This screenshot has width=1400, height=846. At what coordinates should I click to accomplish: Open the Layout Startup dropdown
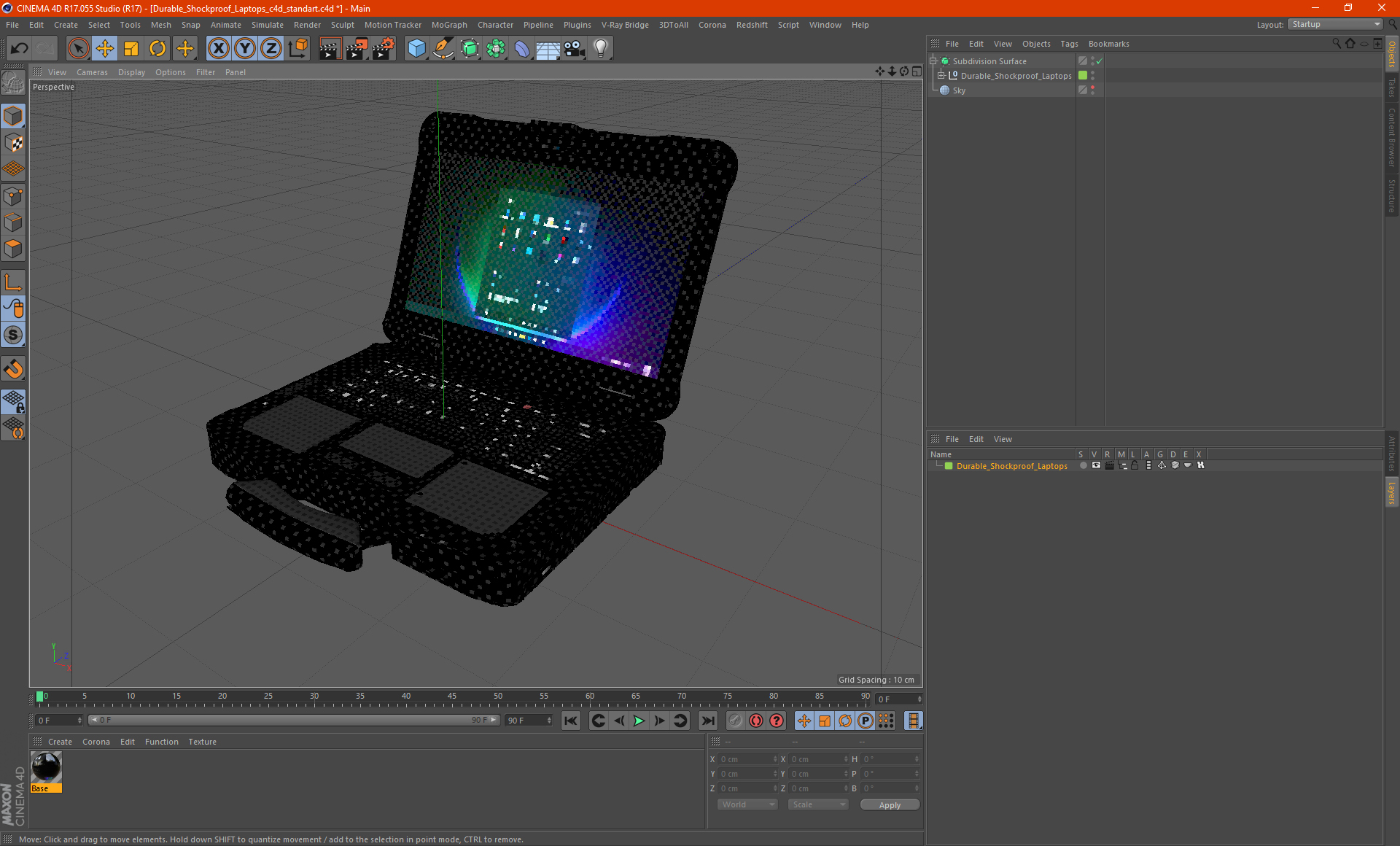(1335, 24)
